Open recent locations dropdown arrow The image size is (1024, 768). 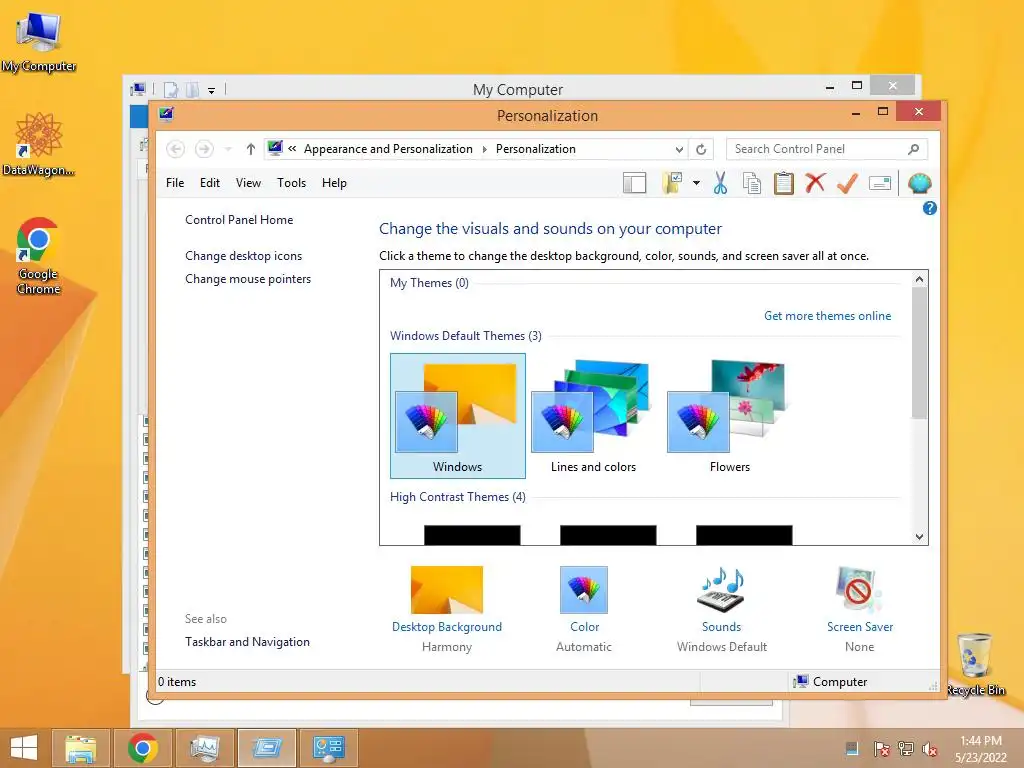[x=228, y=150]
